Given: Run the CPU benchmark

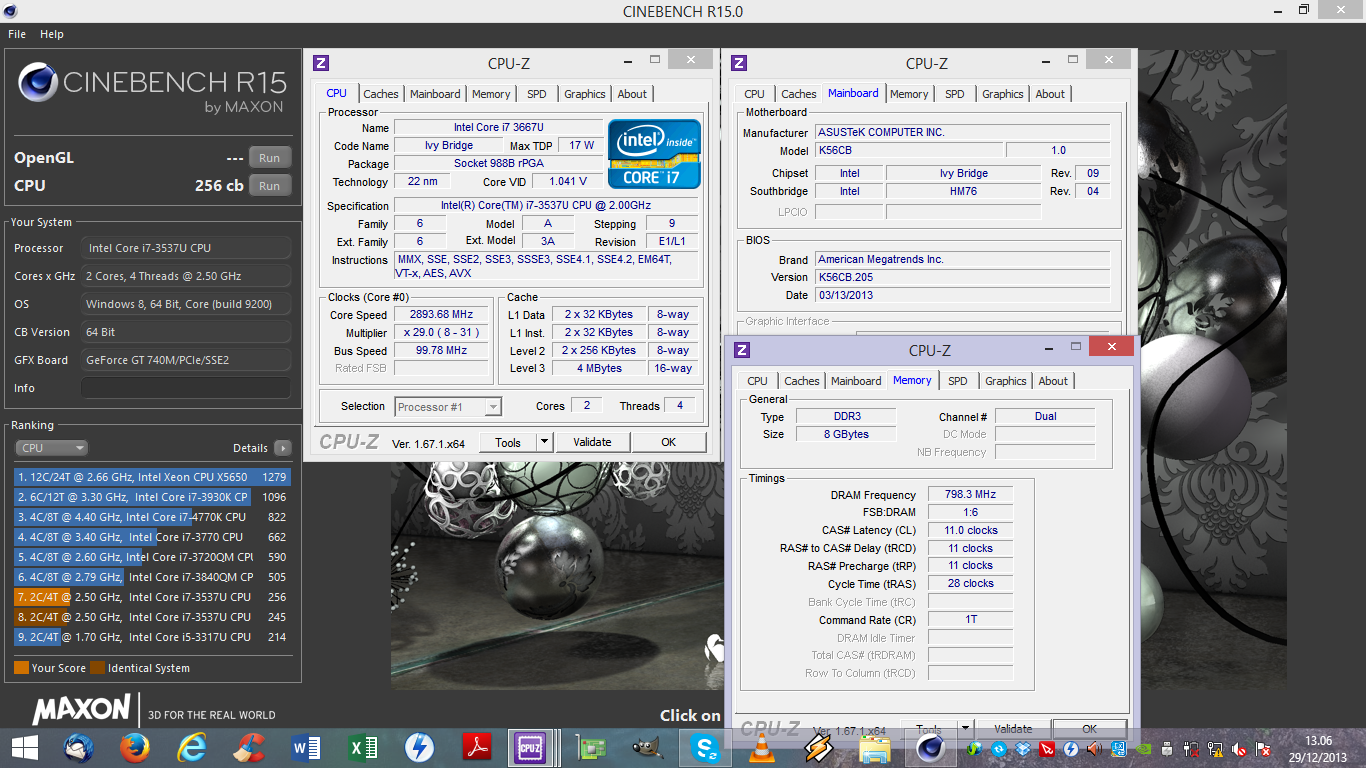Looking at the screenshot, I should (x=270, y=186).
